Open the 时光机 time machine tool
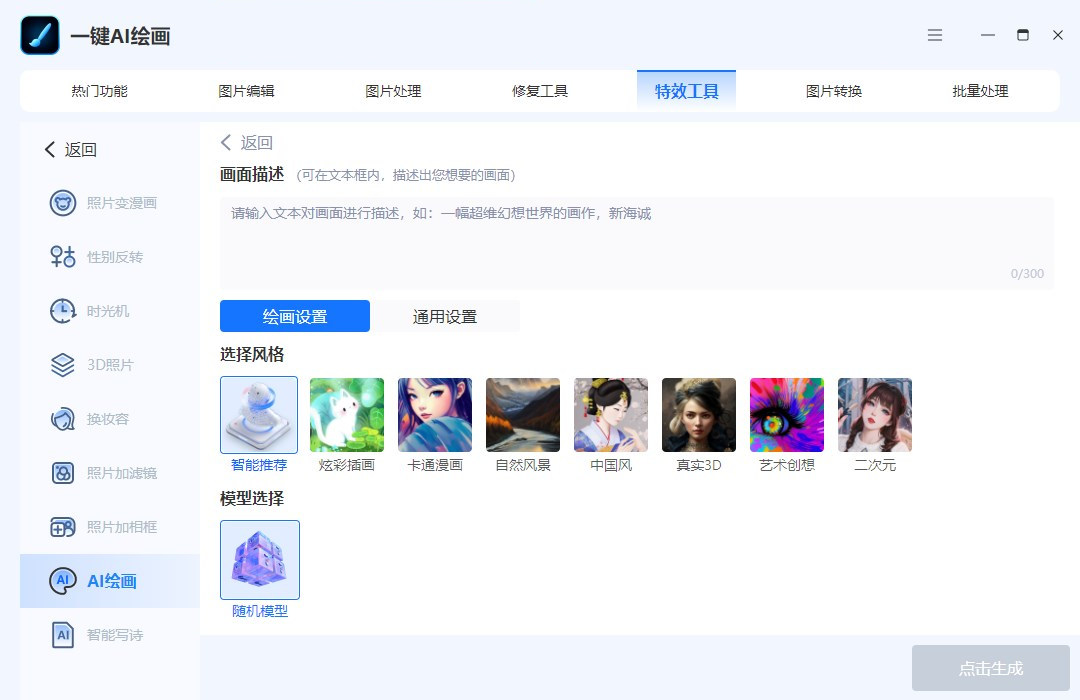 pyautogui.click(x=105, y=311)
